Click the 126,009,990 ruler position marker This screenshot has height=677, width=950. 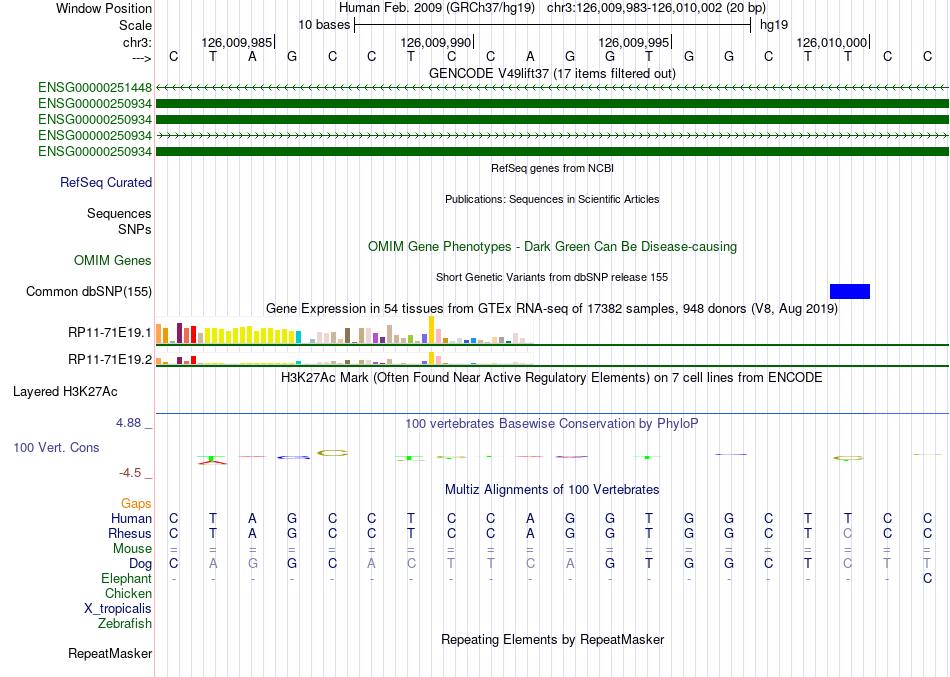click(436, 42)
